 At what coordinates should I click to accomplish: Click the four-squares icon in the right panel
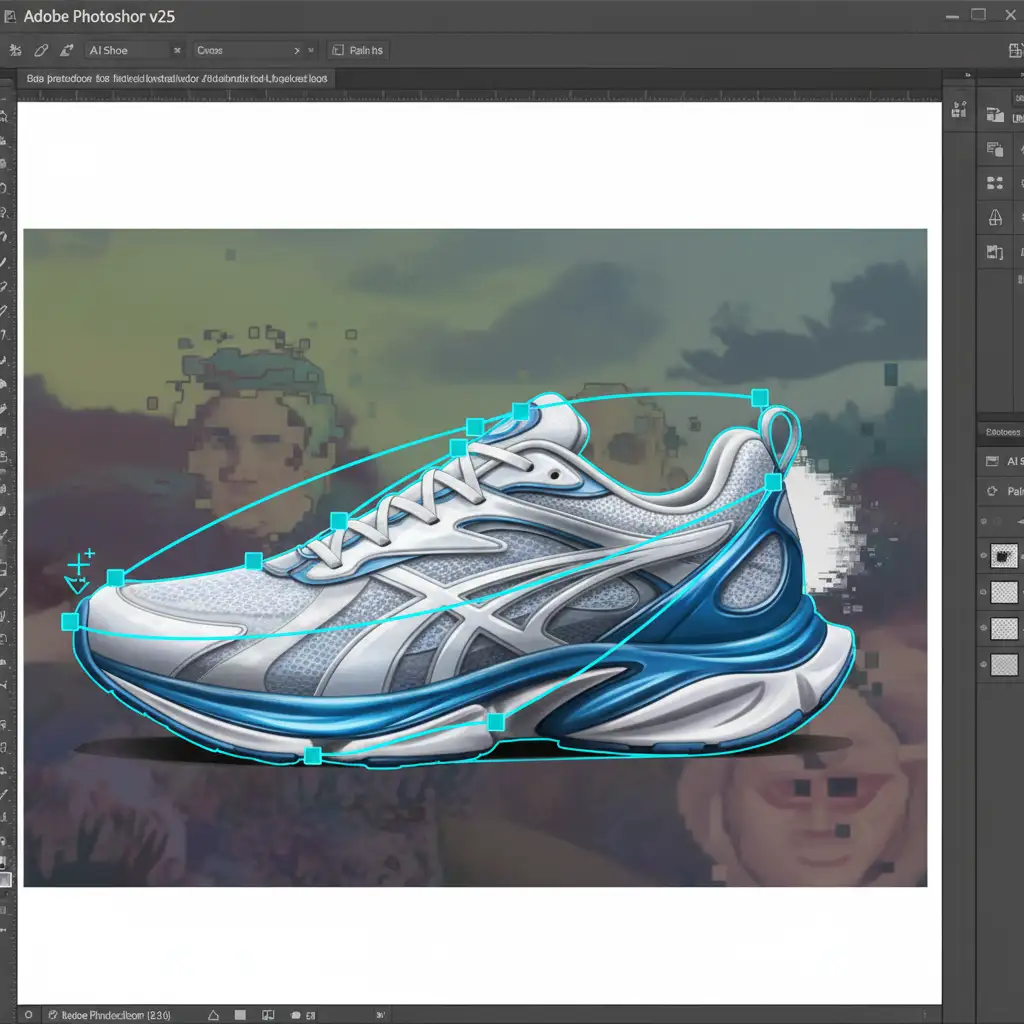pyautogui.click(x=995, y=182)
